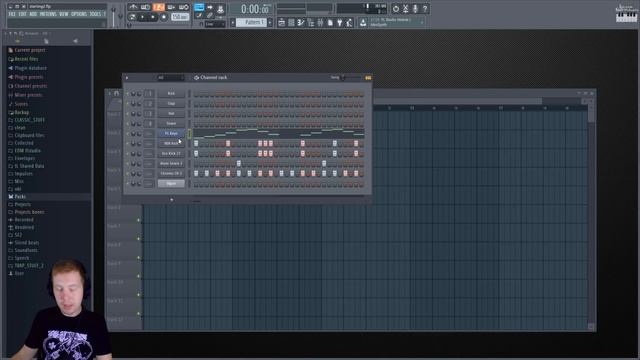Toggle the graph editor button in Channel rack
The height and width of the screenshot is (360, 640).
tap(368, 78)
